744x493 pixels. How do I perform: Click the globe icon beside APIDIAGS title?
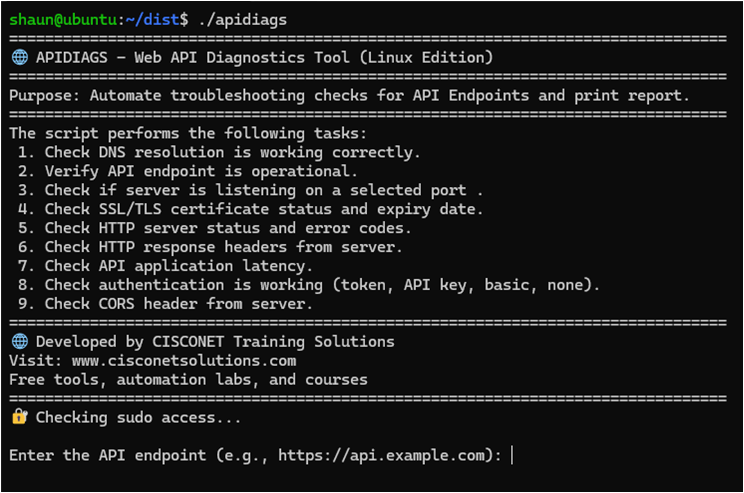coord(19,57)
